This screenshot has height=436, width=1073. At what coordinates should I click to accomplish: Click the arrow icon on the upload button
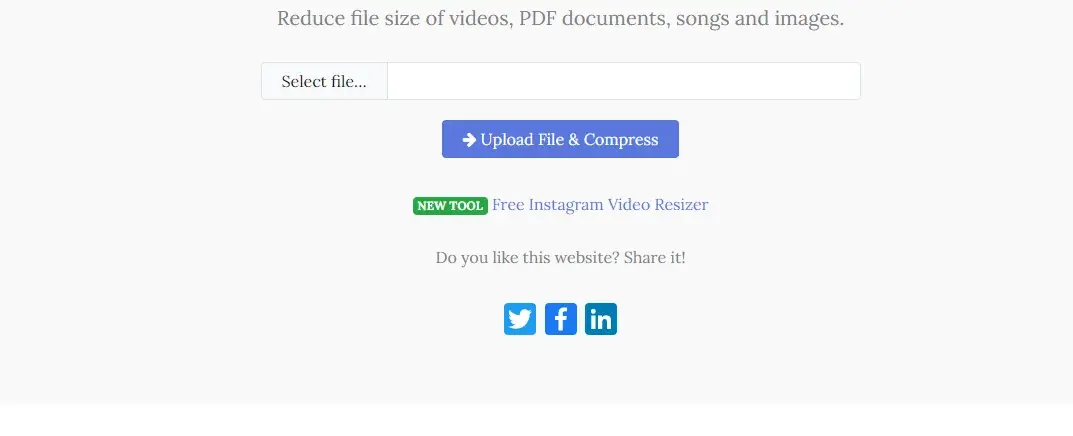coord(469,140)
